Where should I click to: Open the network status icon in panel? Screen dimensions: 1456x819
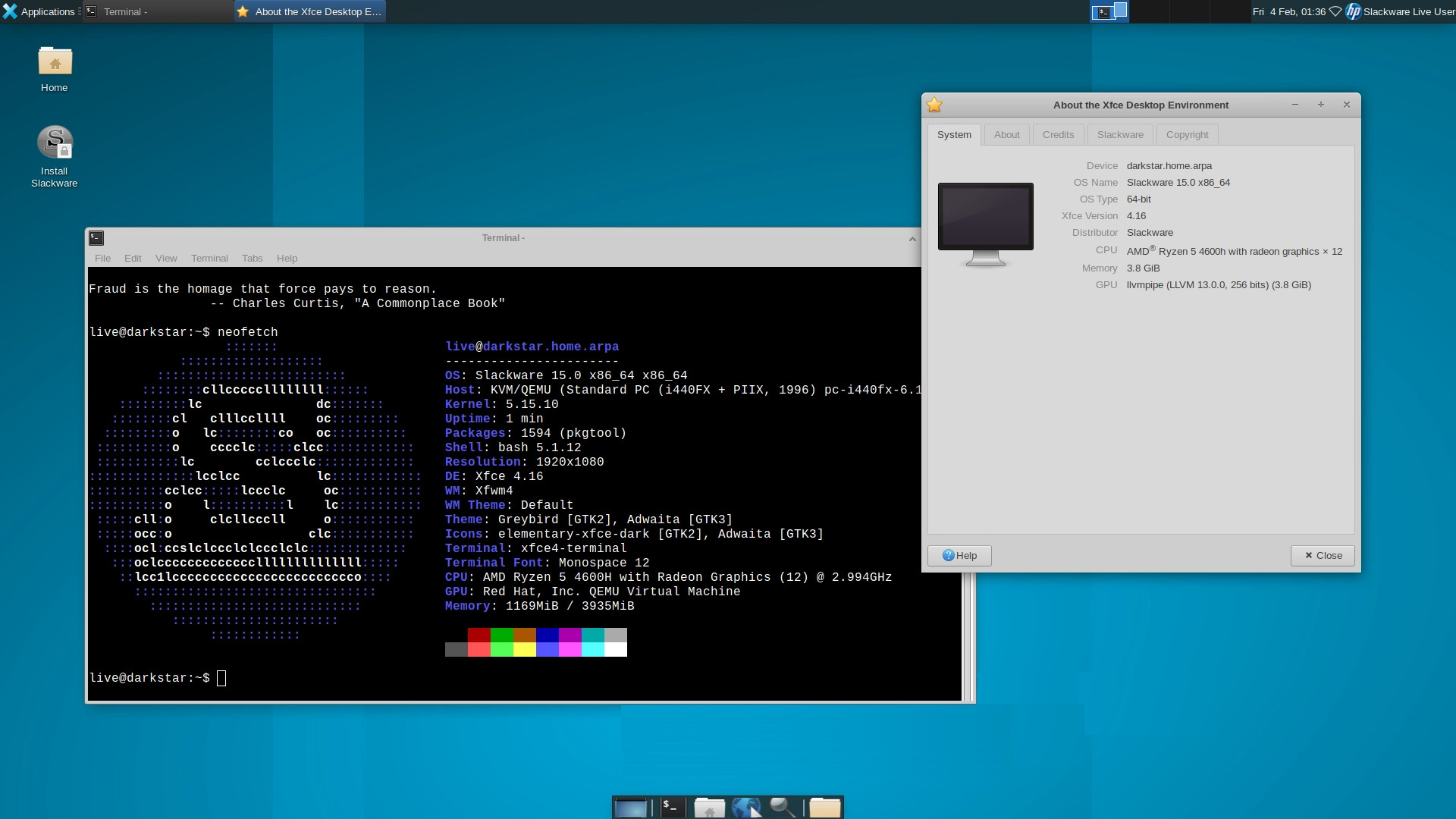tap(1335, 11)
